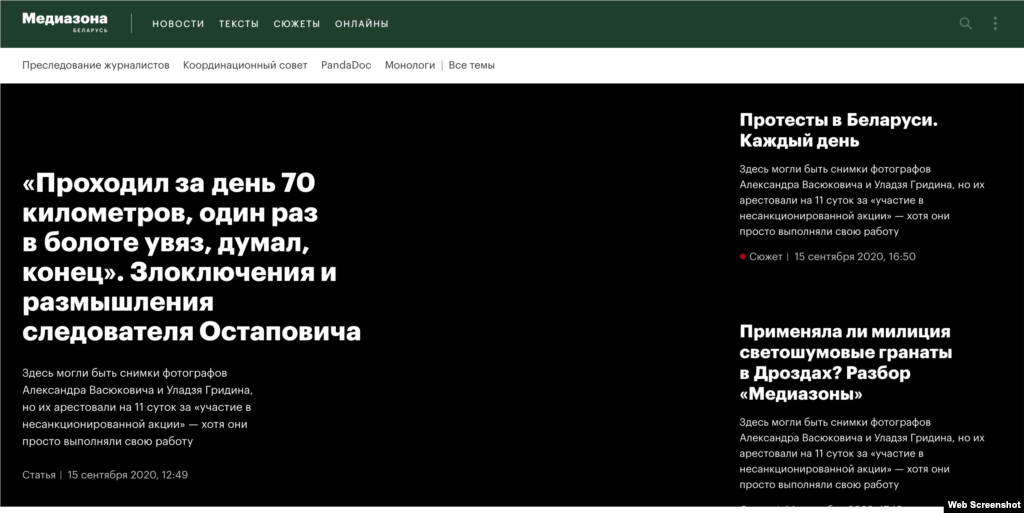
Task: Select Онлайны in the top navigation
Action: (362, 24)
